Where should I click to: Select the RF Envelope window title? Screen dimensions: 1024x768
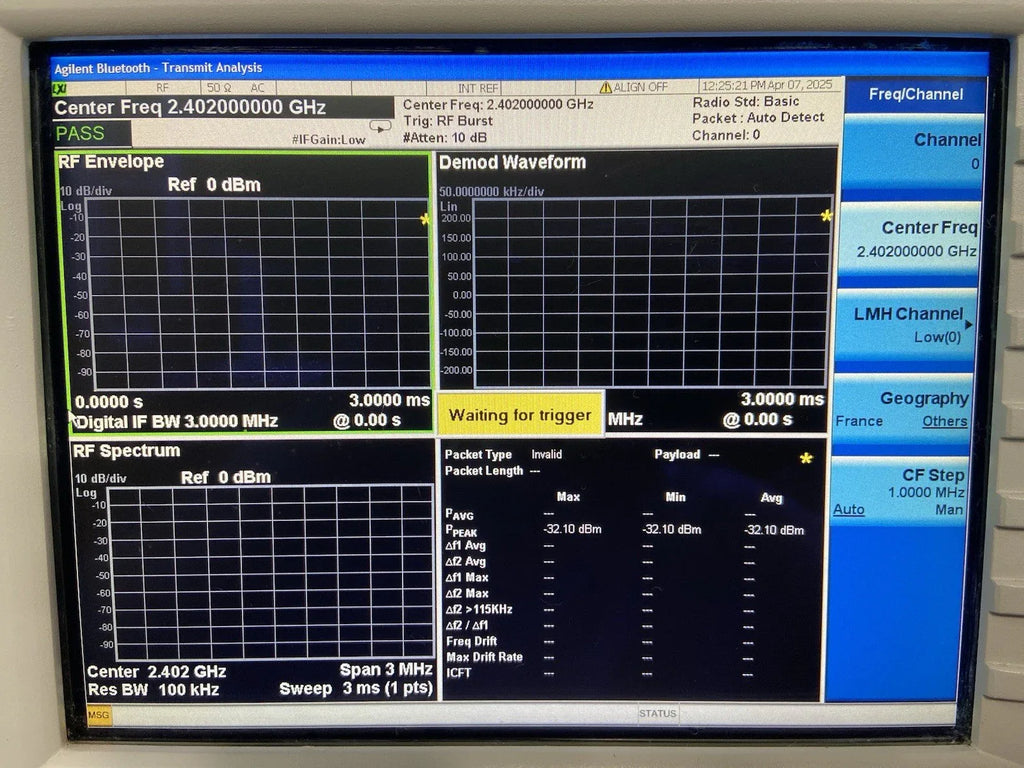pyautogui.click(x=111, y=162)
